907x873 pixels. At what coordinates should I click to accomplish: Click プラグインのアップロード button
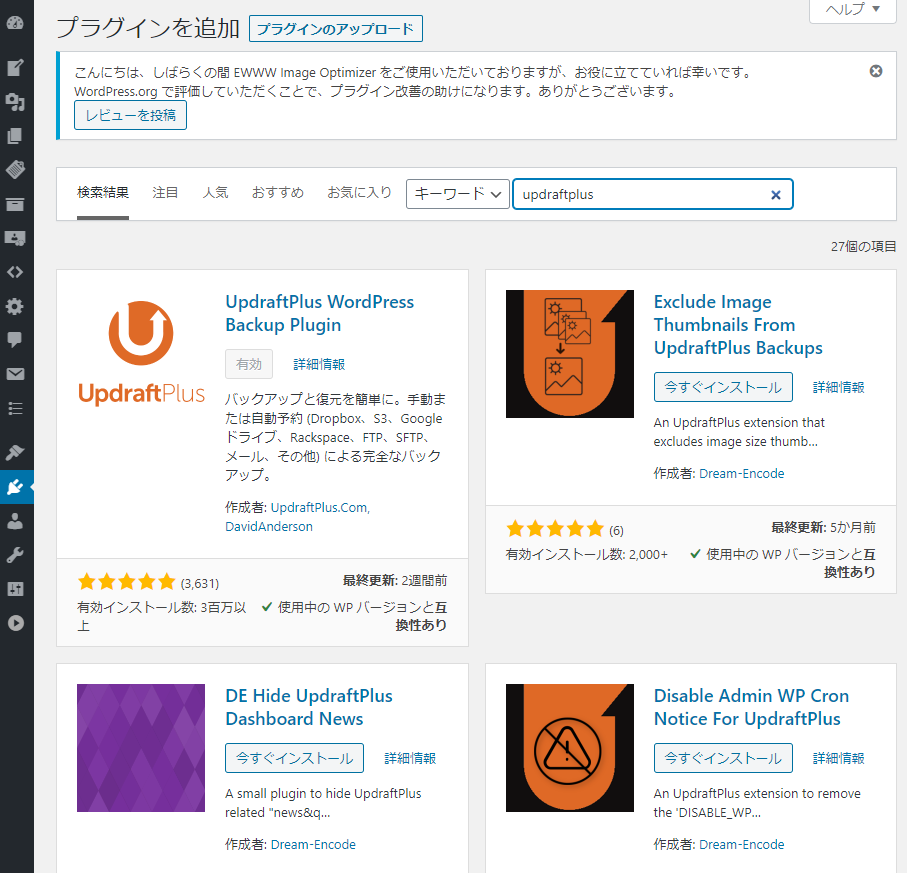point(335,29)
